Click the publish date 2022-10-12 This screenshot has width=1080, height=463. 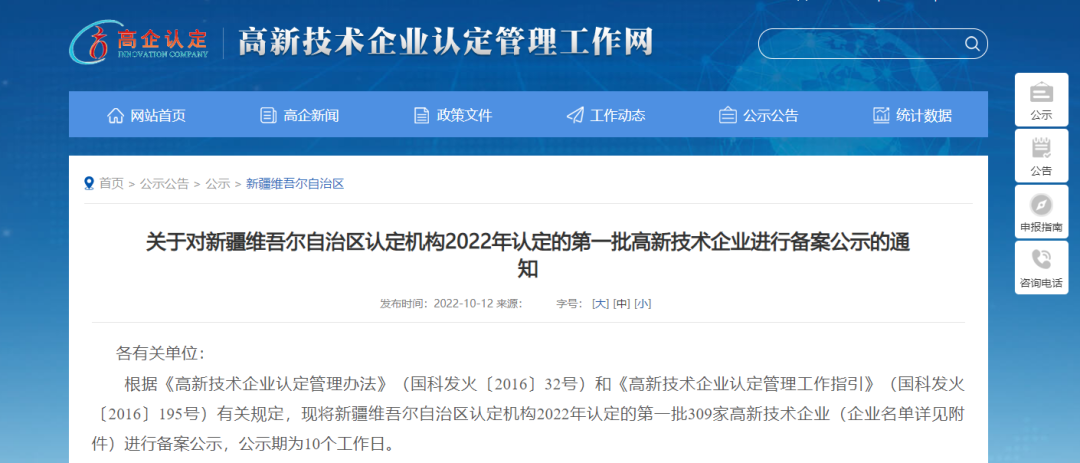tap(464, 303)
